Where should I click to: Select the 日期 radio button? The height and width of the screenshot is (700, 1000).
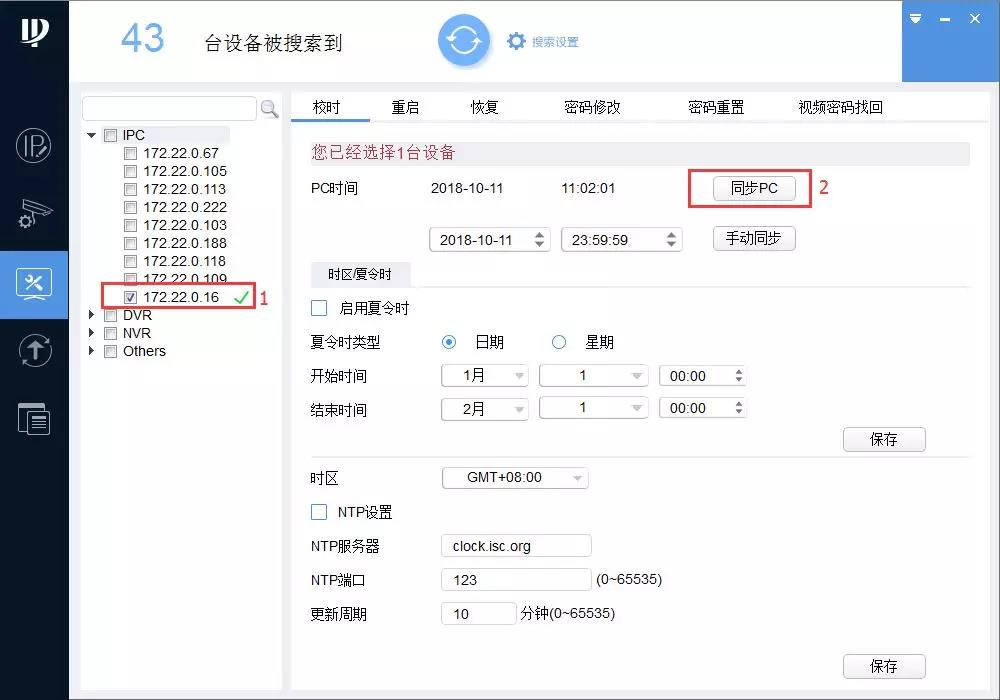click(x=449, y=342)
